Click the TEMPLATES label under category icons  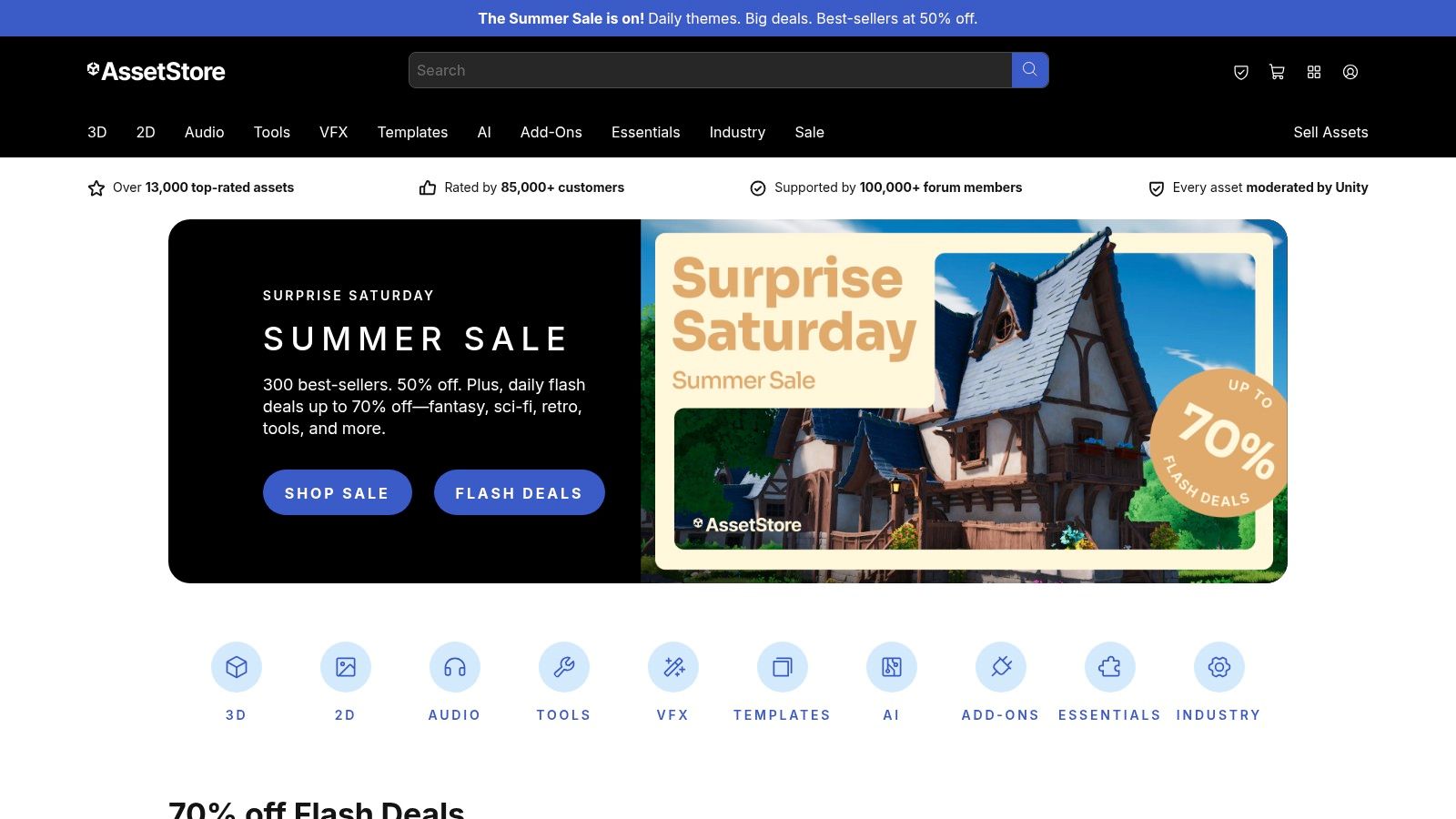coord(783,715)
